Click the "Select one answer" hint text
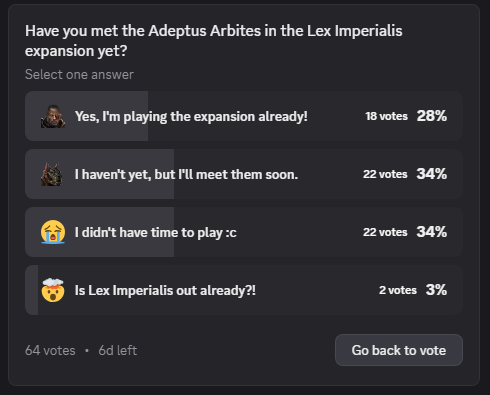 tap(79, 74)
